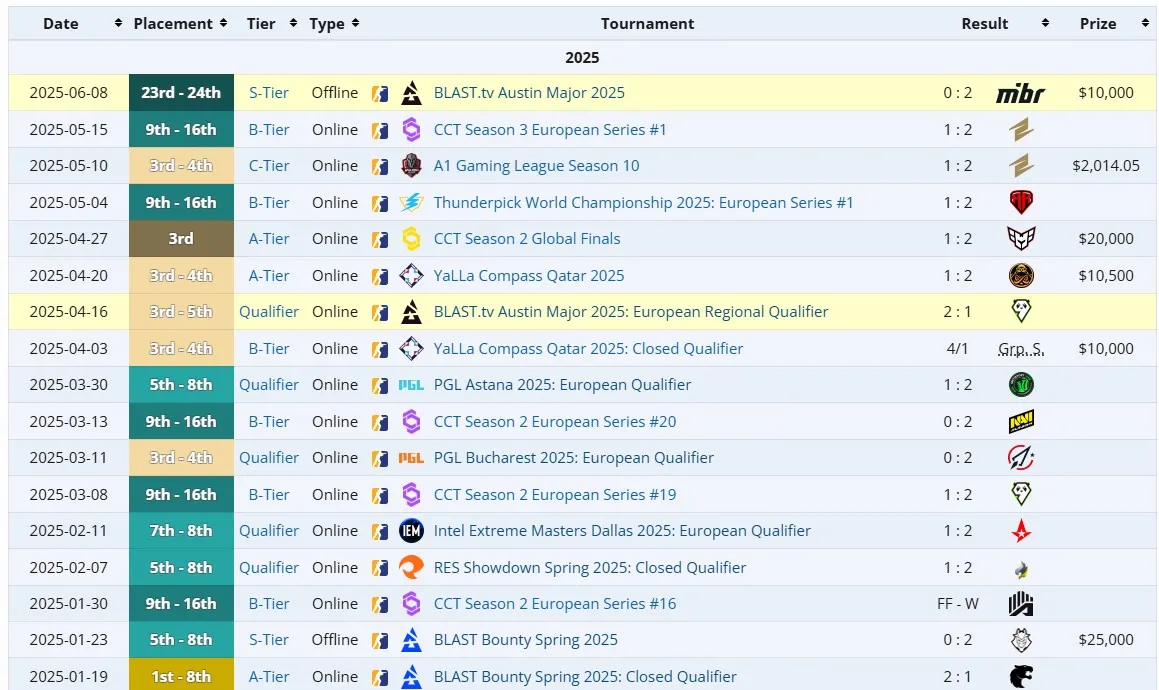Open Intel Extreme Masters Dallas 2025: European Qualifier
Viewport: 1159px width, 690px height.
[x=622, y=531]
